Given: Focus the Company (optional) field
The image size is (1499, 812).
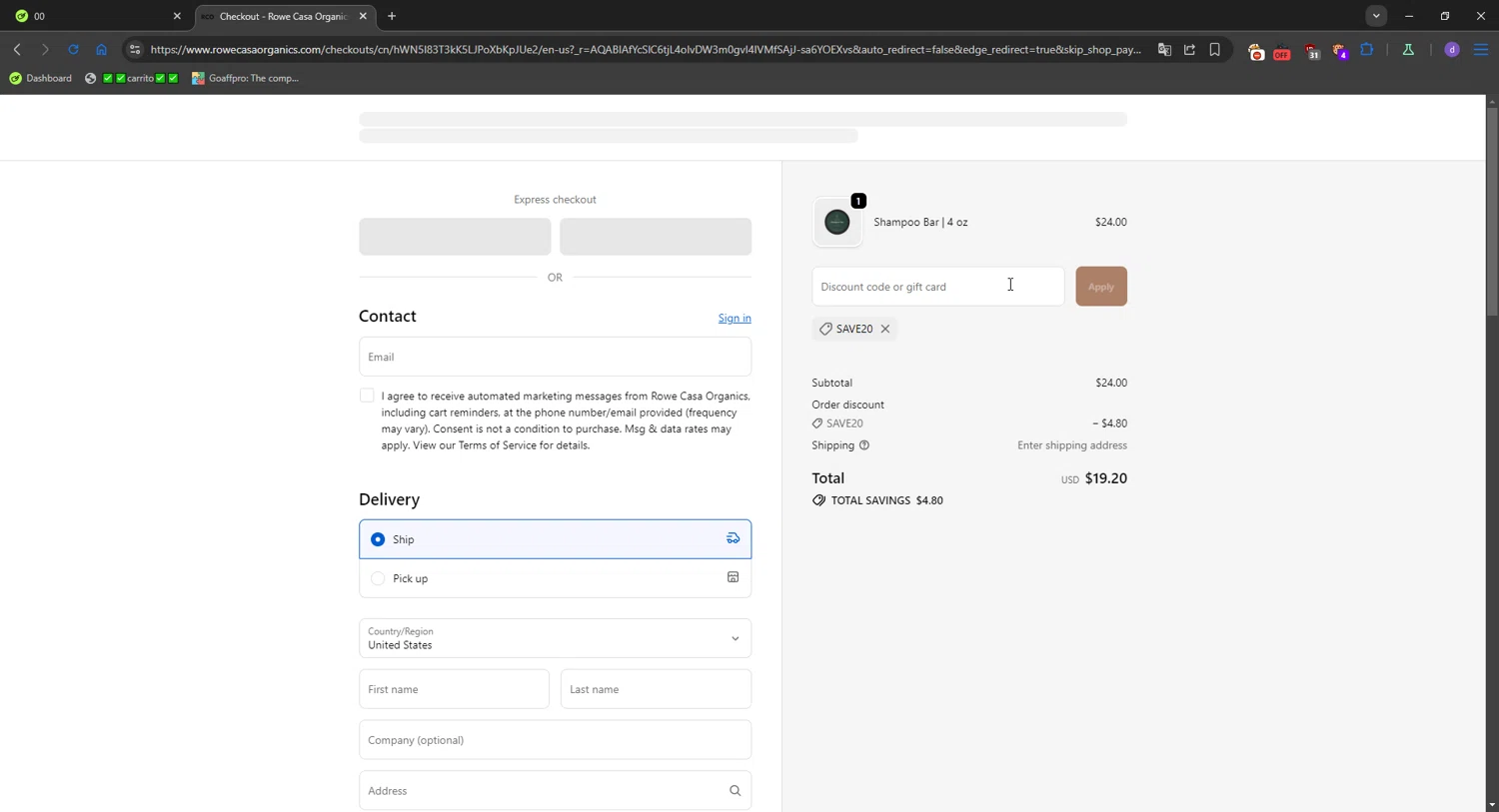Looking at the screenshot, I should tap(555, 740).
